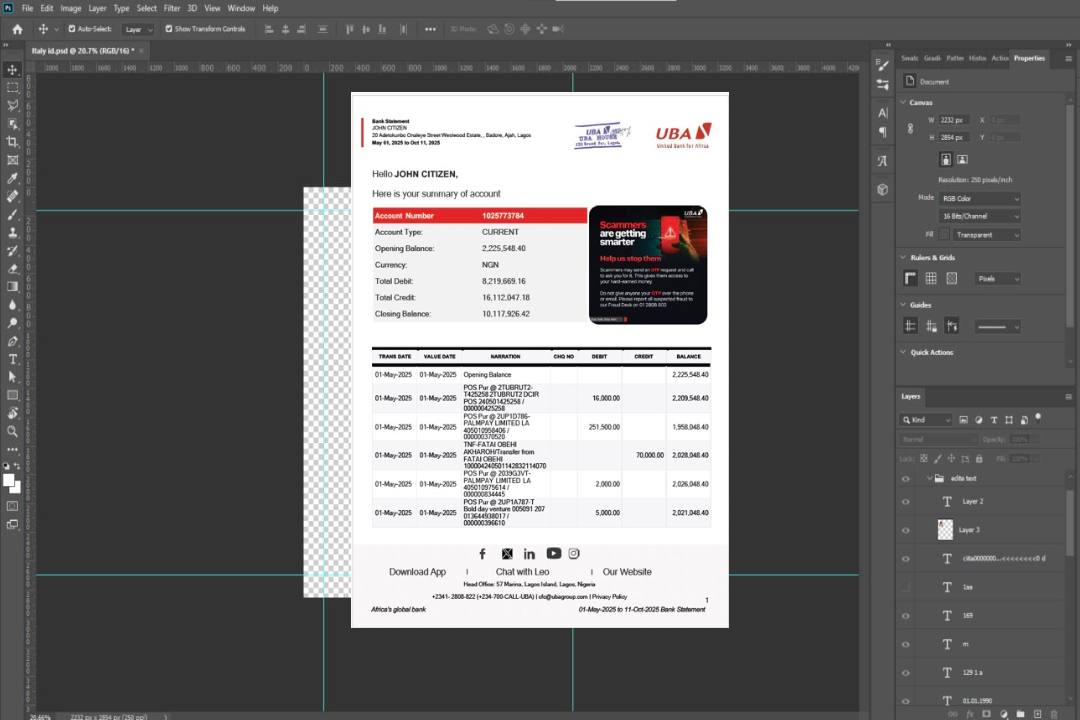Select the Lasso tool
This screenshot has width=1080, height=720.
pyautogui.click(x=12, y=105)
